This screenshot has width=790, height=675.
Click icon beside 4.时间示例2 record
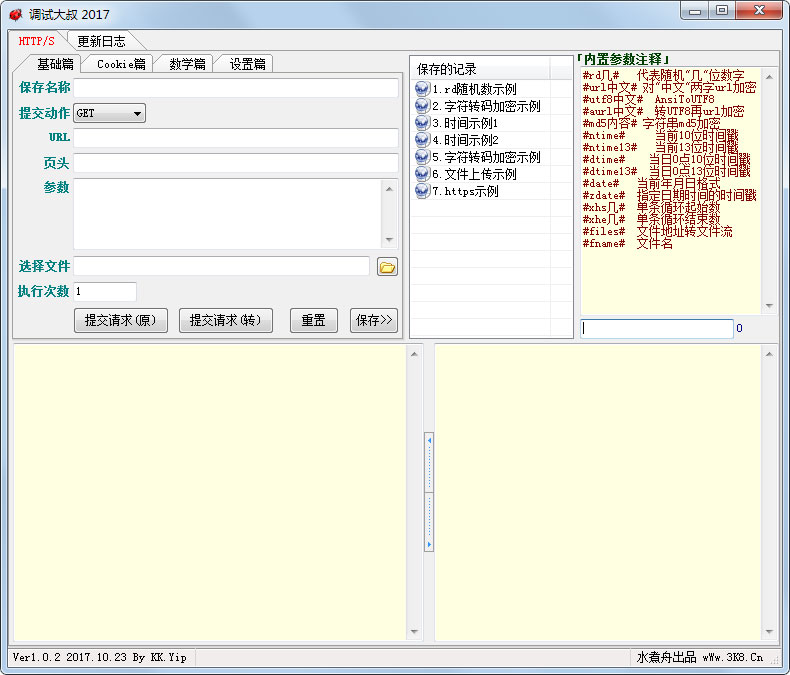pyautogui.click(x=422, y=140)
